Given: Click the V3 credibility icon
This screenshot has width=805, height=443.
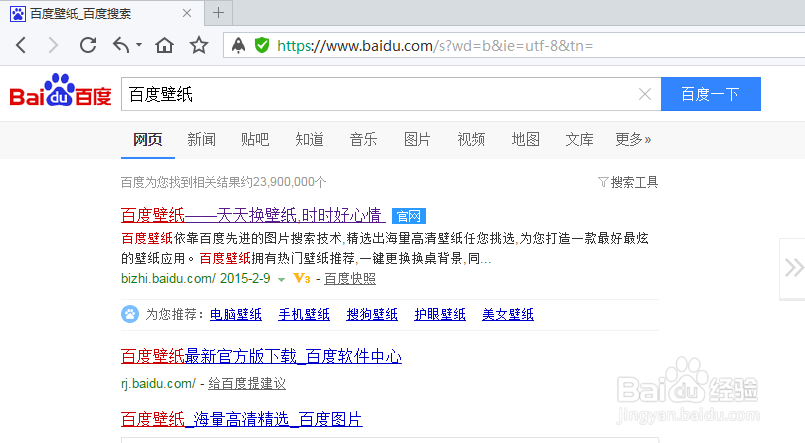Looking at the screenshot, I should tap(302, 279).
